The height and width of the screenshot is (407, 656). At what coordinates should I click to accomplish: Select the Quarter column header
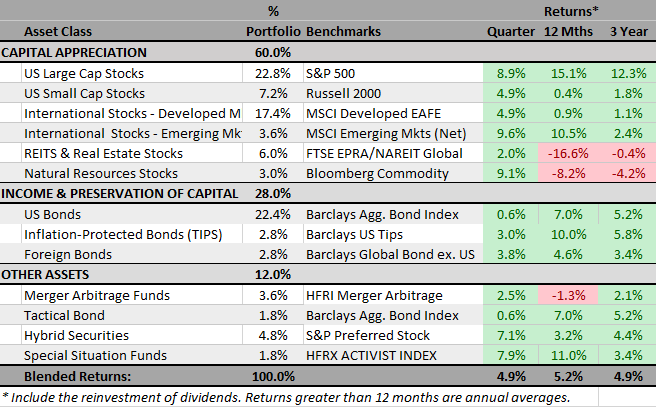[x=510, y=31]
